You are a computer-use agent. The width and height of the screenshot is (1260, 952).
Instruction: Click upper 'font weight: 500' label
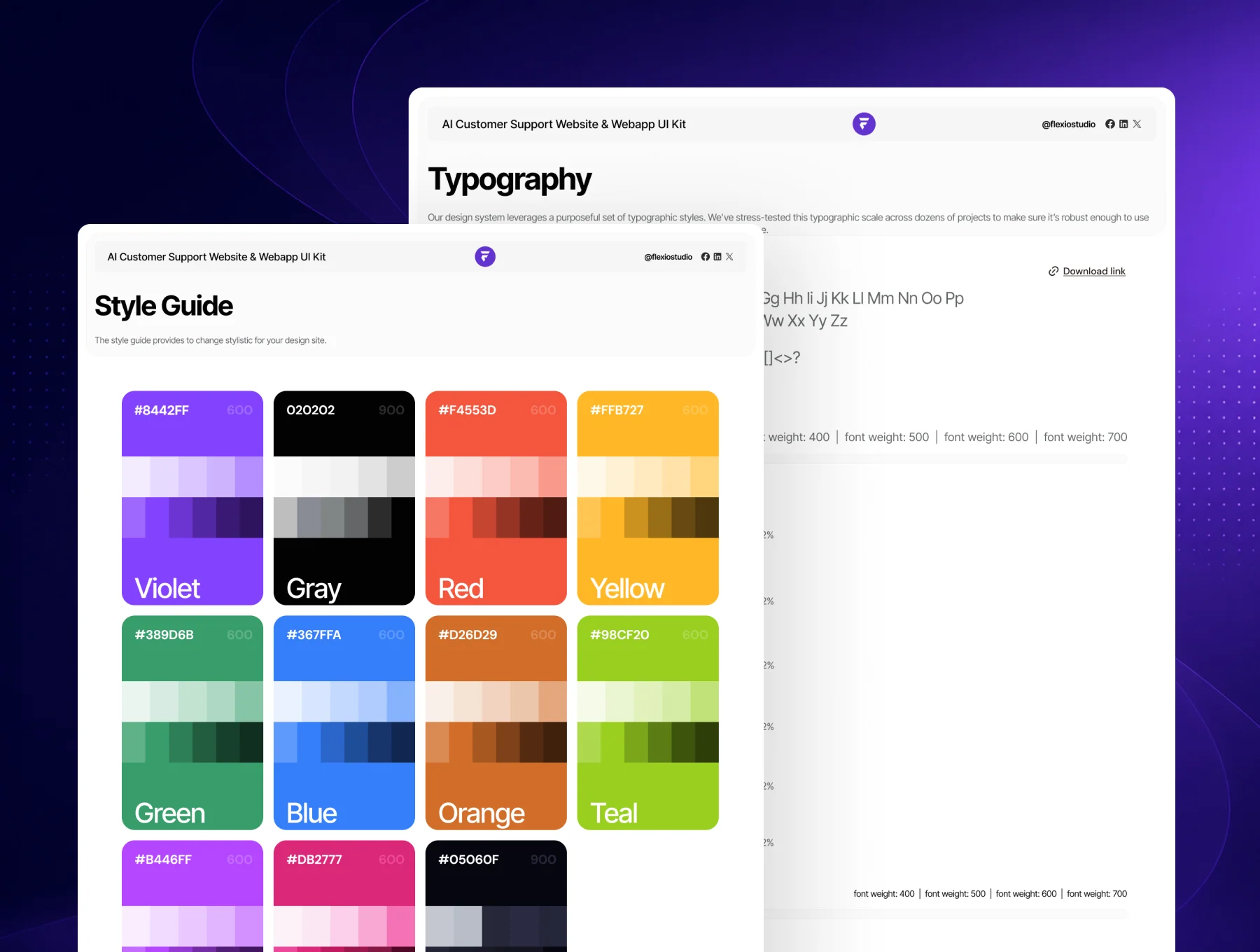886,437
